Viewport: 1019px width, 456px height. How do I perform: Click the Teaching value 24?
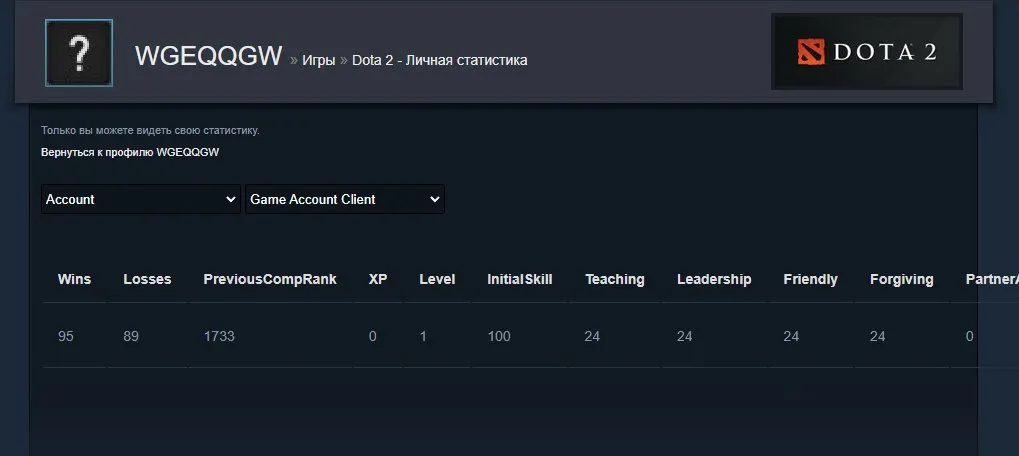tap(592, 336)
